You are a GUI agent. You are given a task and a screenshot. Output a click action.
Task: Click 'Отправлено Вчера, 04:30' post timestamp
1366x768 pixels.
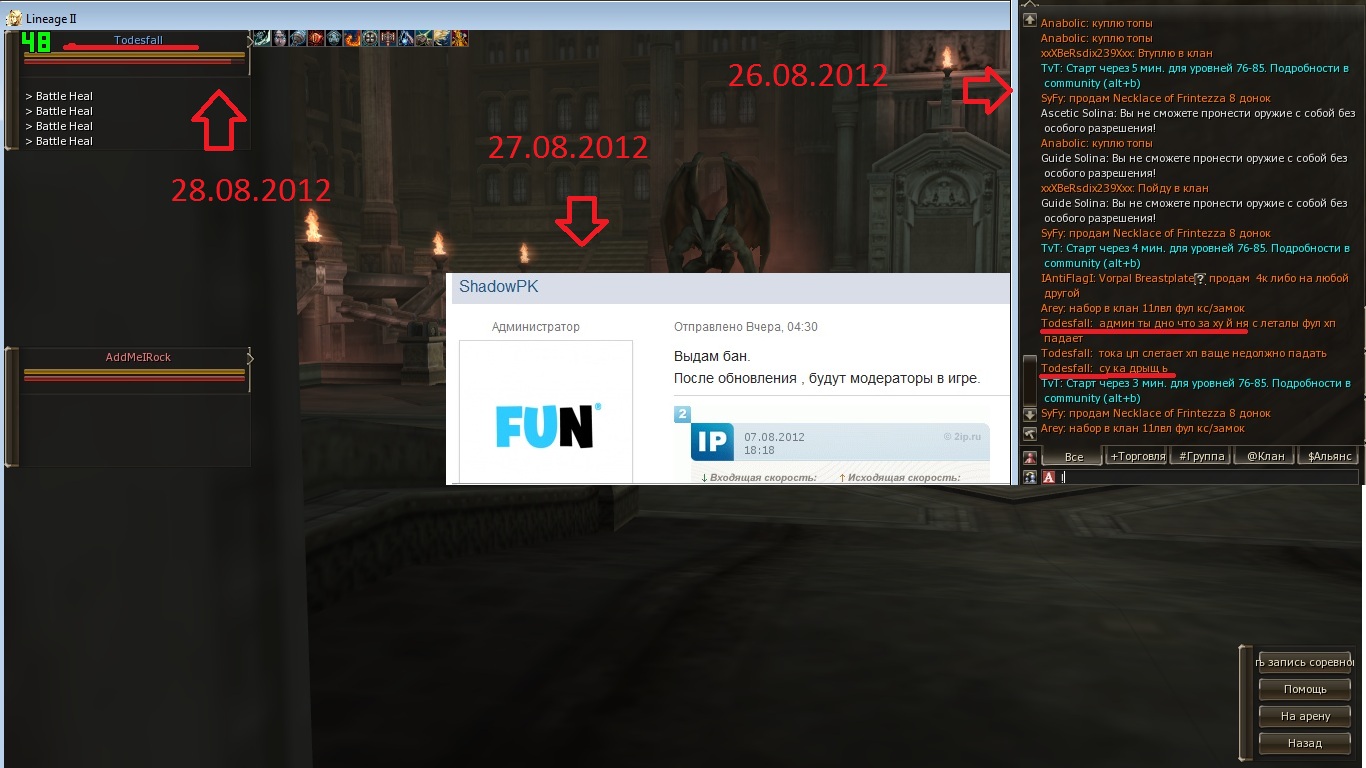[x=746, y=327]
